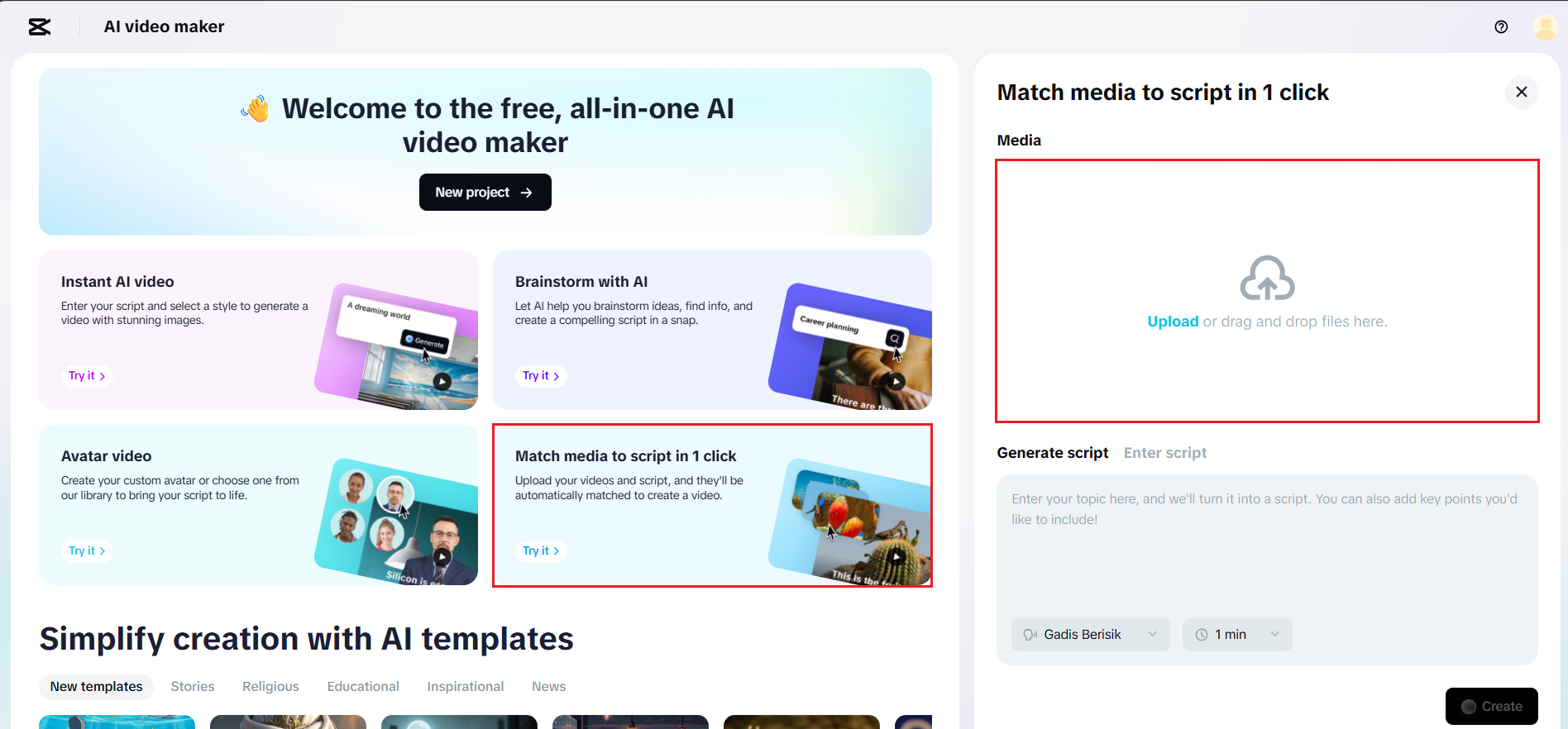Screen dimensions: 1568x729
Task: Click the arrow icon on New project
Action: coord(526,193)
